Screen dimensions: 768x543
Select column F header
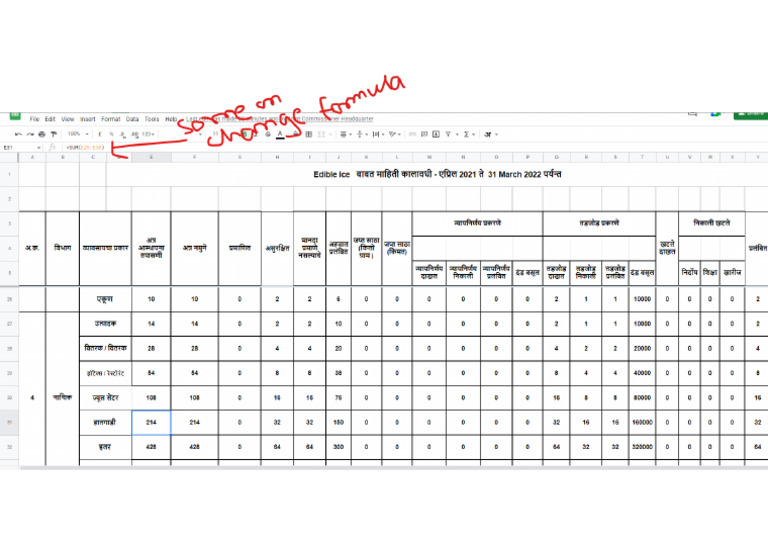(x=194, y=157)
